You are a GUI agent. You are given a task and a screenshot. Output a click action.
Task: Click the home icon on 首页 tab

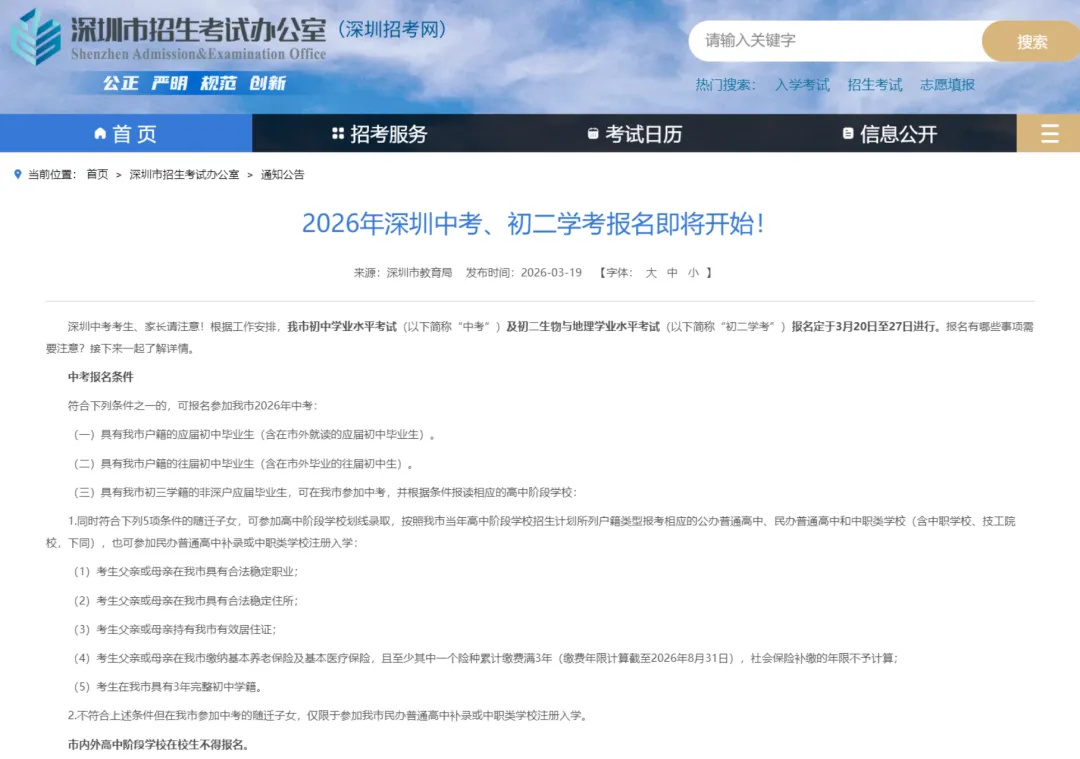[x=99, y=133]
